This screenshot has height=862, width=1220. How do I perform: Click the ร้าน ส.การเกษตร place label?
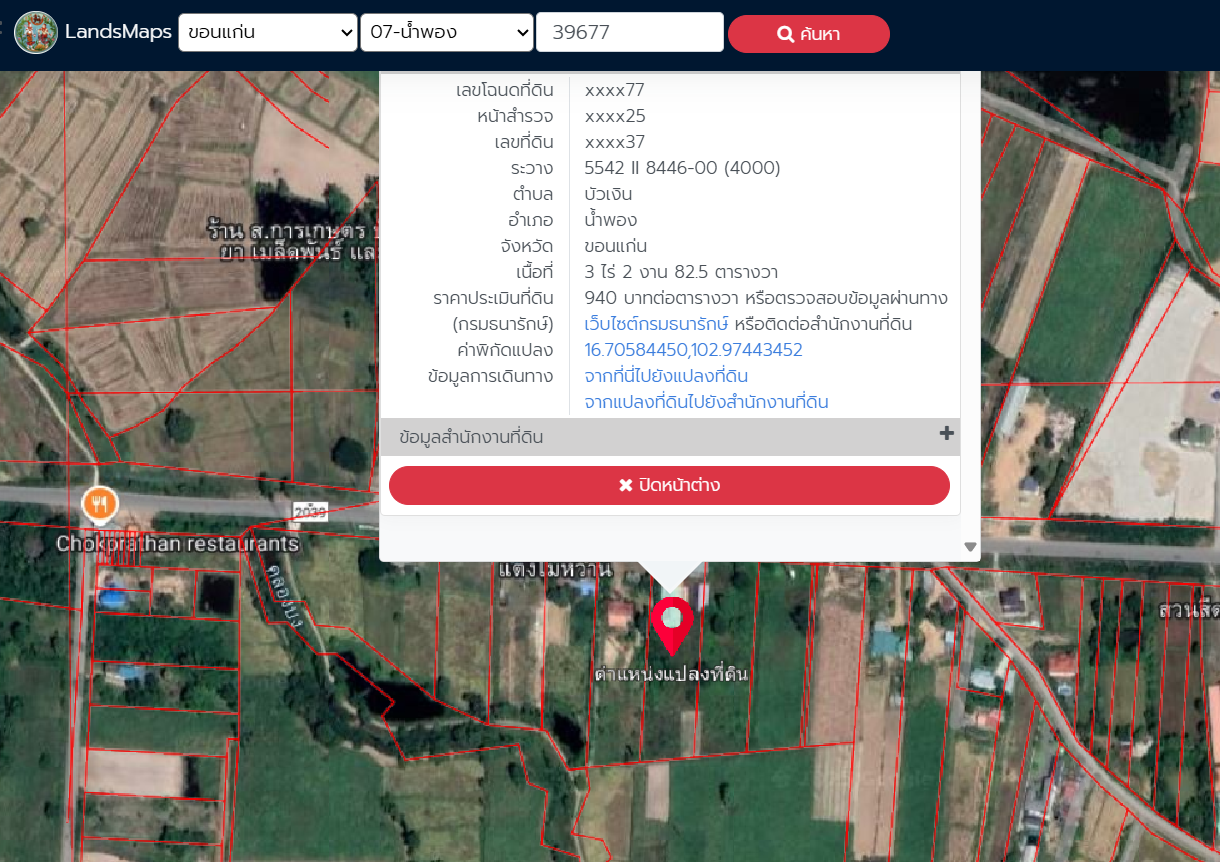click(290, 229)
